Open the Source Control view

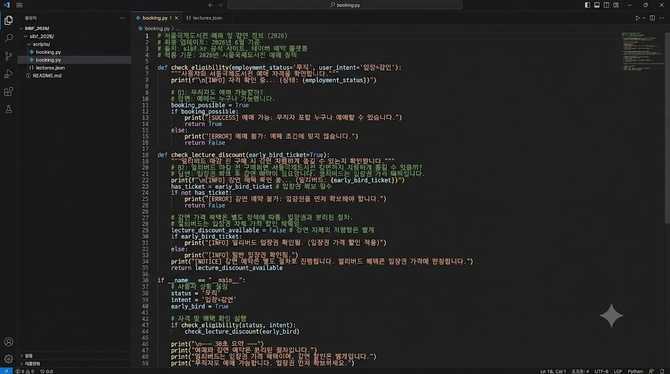coord(9,56)
